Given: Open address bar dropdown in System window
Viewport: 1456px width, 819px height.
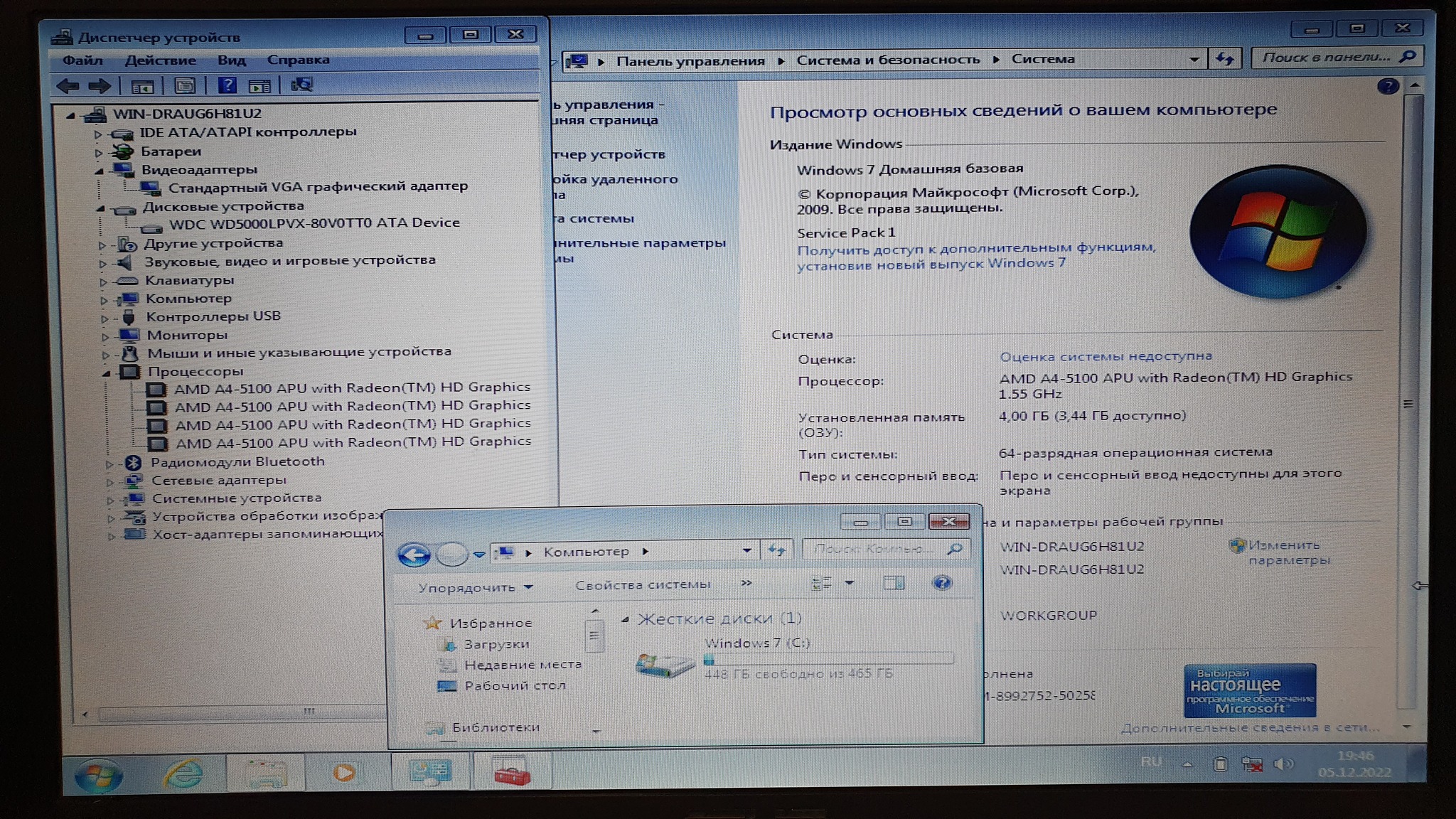Looking at the screenshot, I should point(1194,60).
